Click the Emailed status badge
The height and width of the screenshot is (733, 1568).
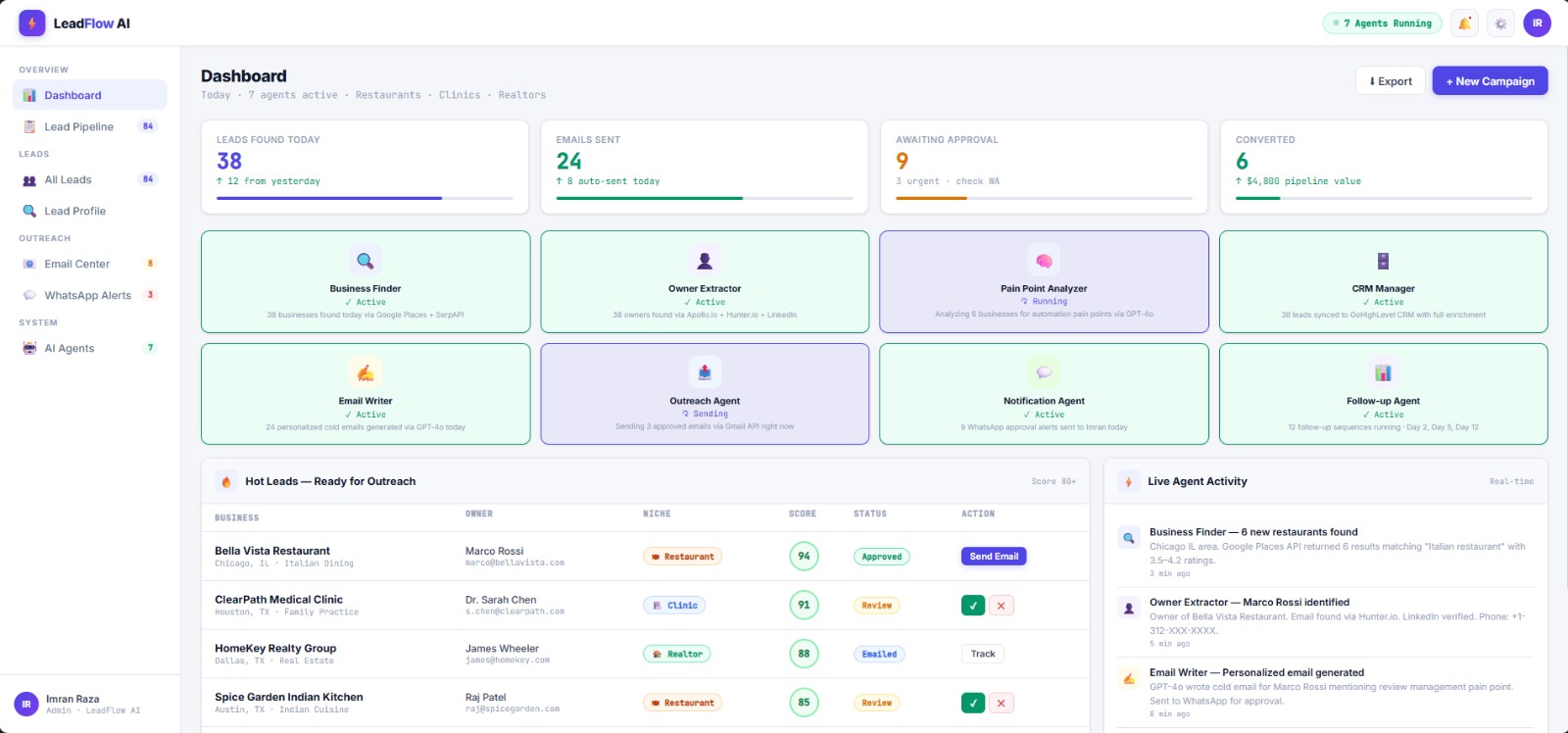click(x=879, y=654)
